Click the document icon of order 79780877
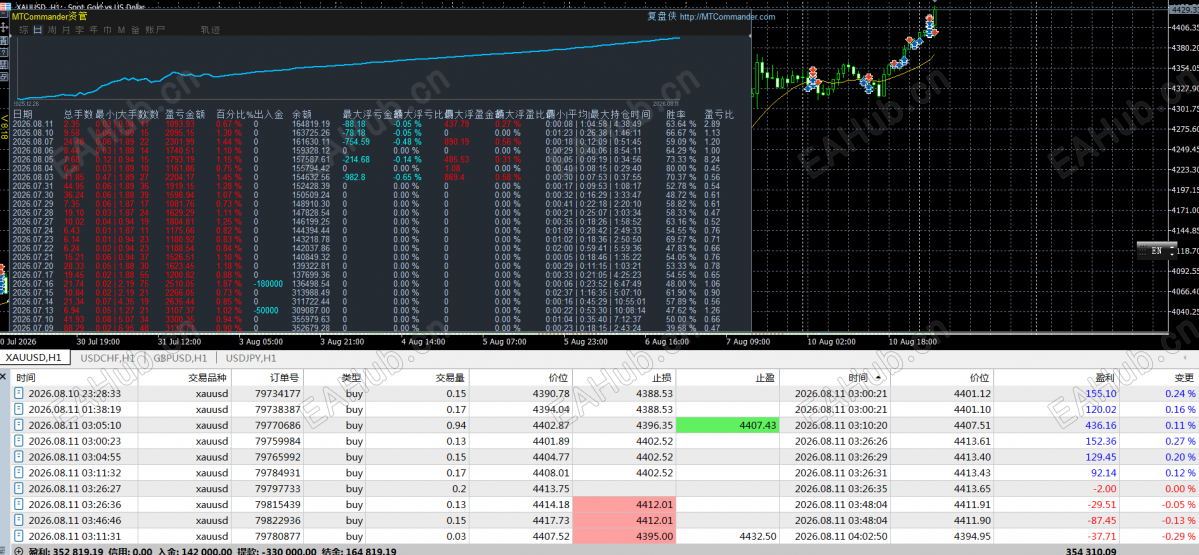The height and width of the screenshot is (555, 1199). click(x=20, y=537)
